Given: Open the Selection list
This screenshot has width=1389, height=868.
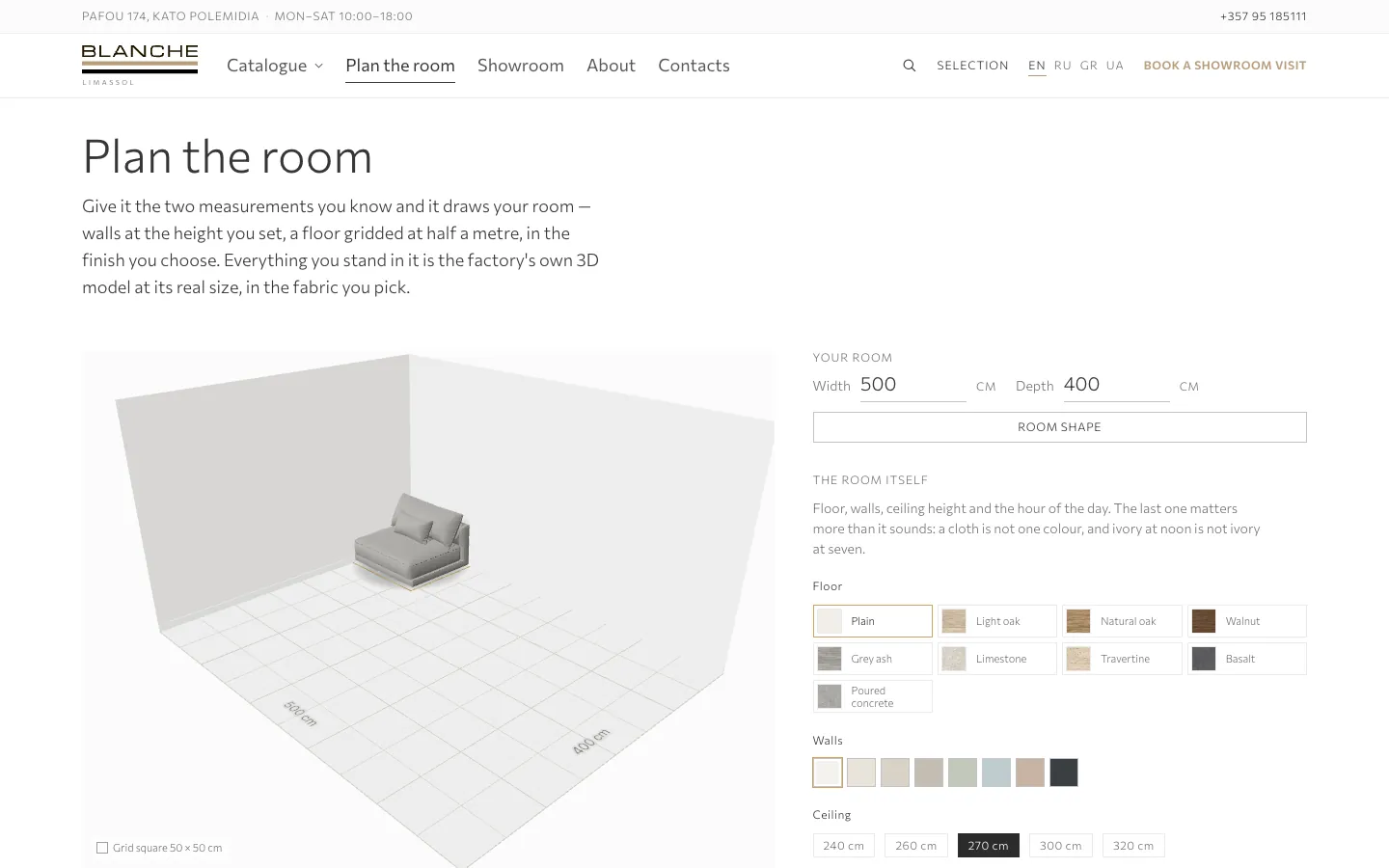Looking at the screenshot, I should (972, 66).
